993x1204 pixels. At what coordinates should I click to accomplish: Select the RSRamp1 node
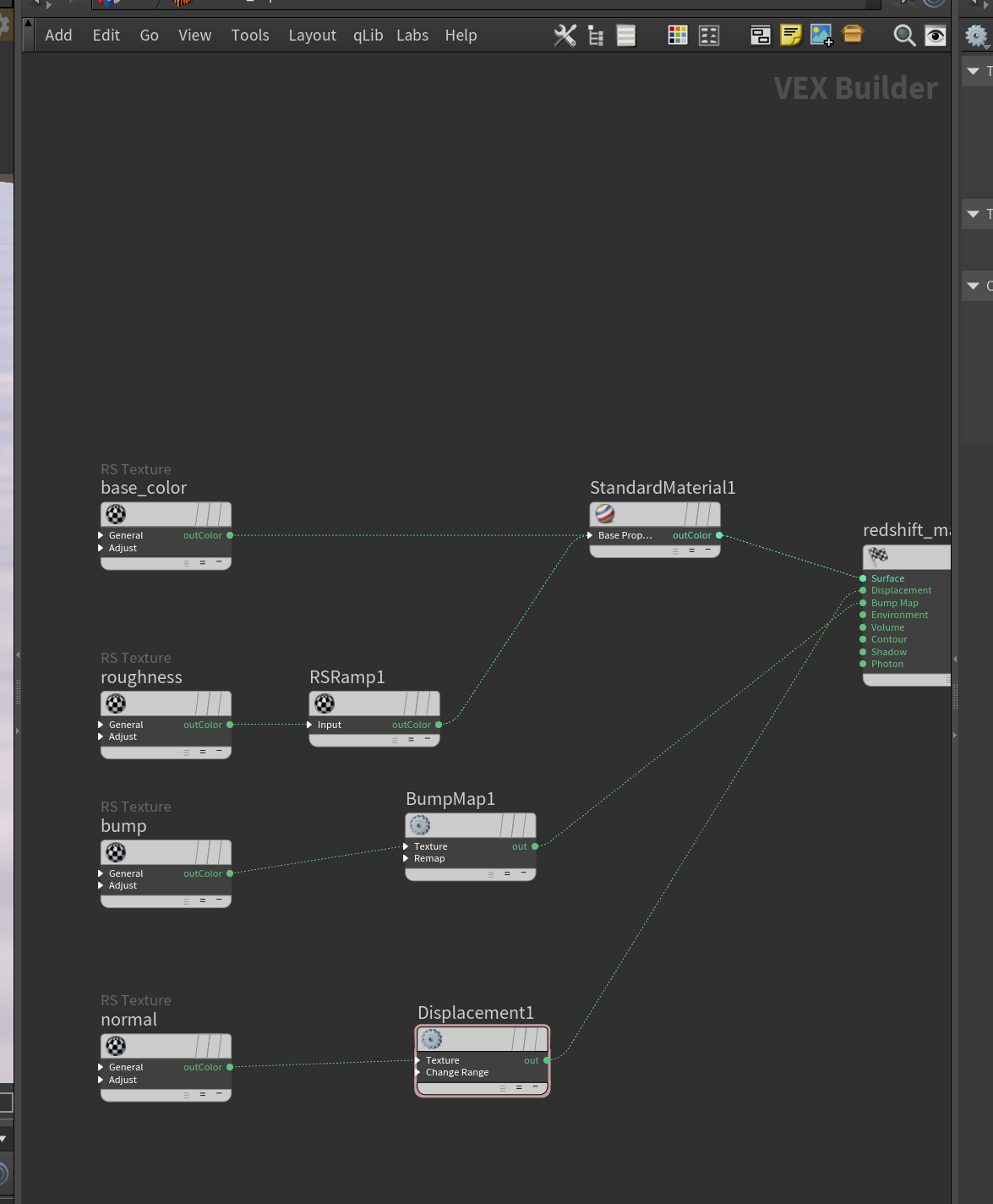pos(374,703)
